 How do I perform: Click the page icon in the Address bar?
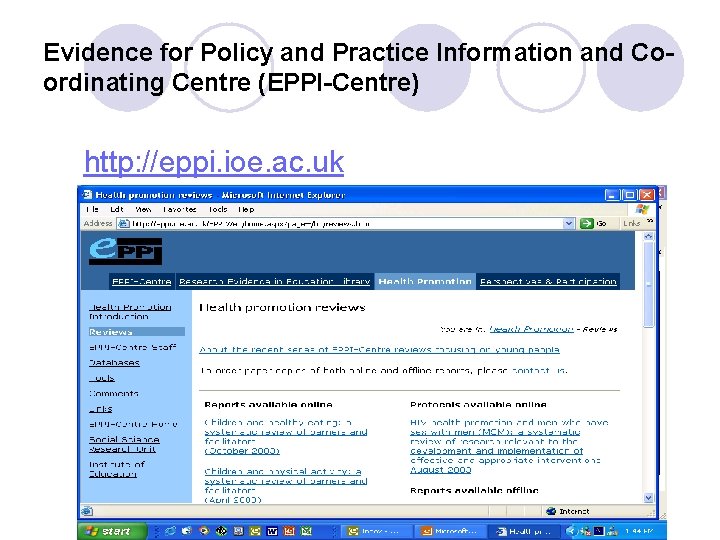coord(123,224)
